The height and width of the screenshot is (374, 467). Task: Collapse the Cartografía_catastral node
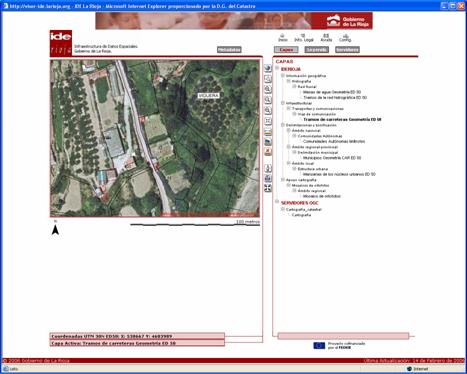pyautogui.click(x=283, y=209)
